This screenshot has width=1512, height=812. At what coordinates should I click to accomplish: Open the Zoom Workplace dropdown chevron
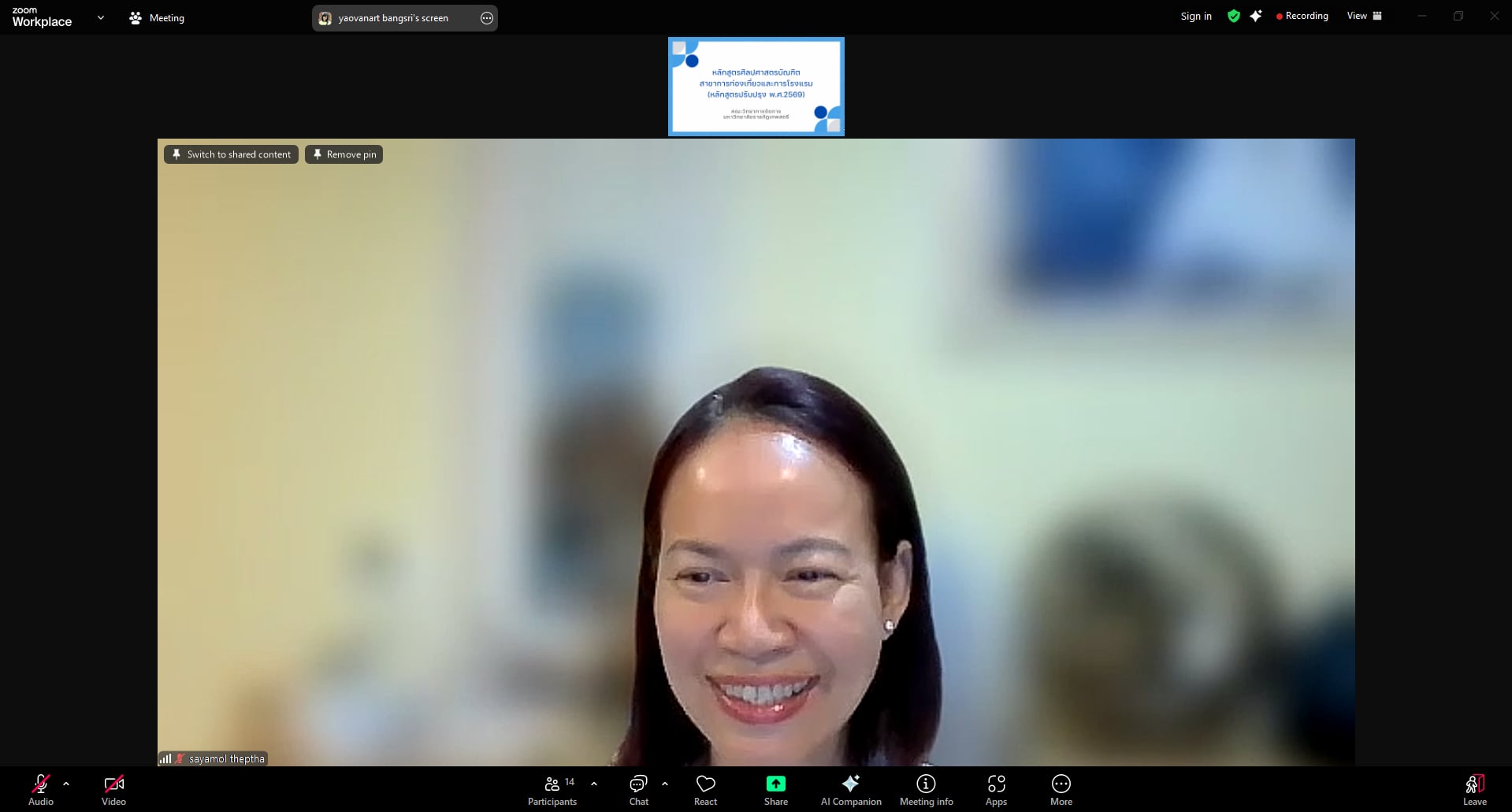[x=101, y=17]
